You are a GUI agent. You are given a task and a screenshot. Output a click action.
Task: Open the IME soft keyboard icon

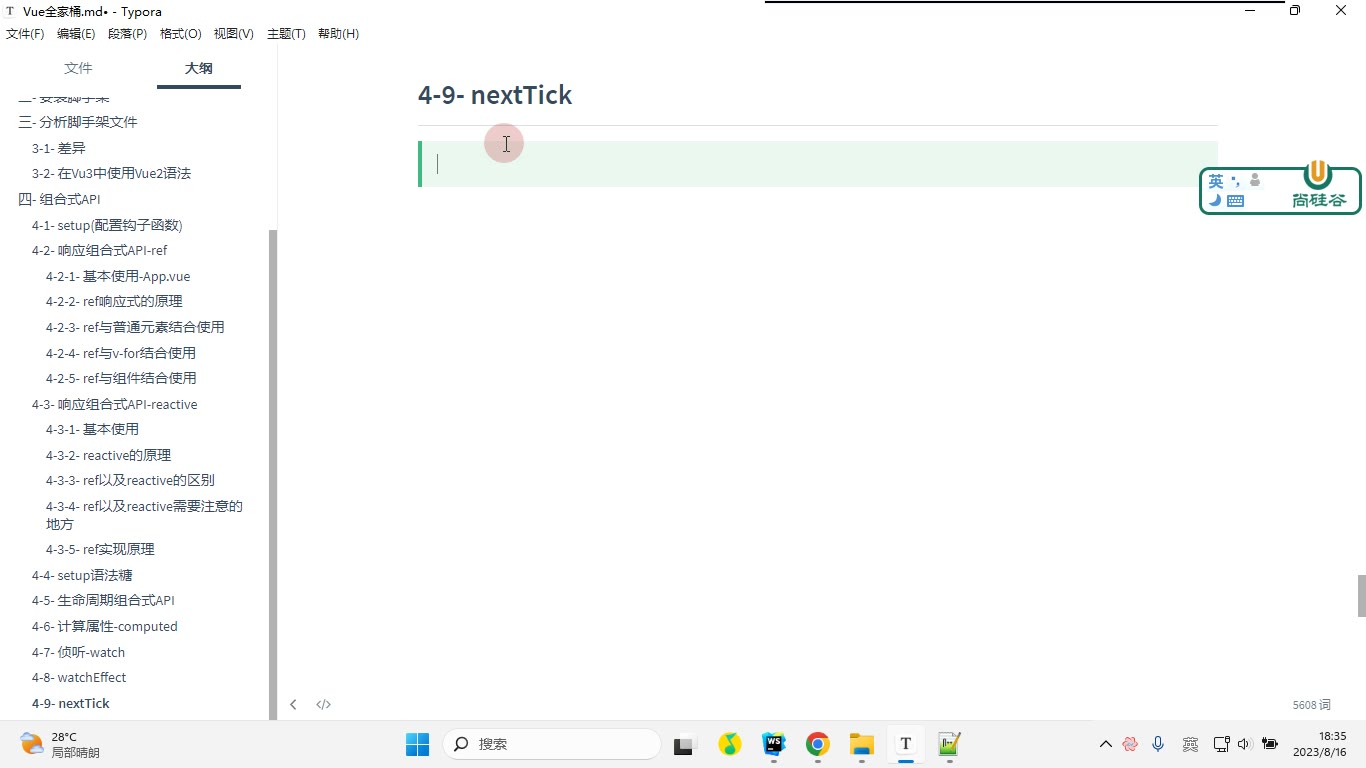point(1235,200)
